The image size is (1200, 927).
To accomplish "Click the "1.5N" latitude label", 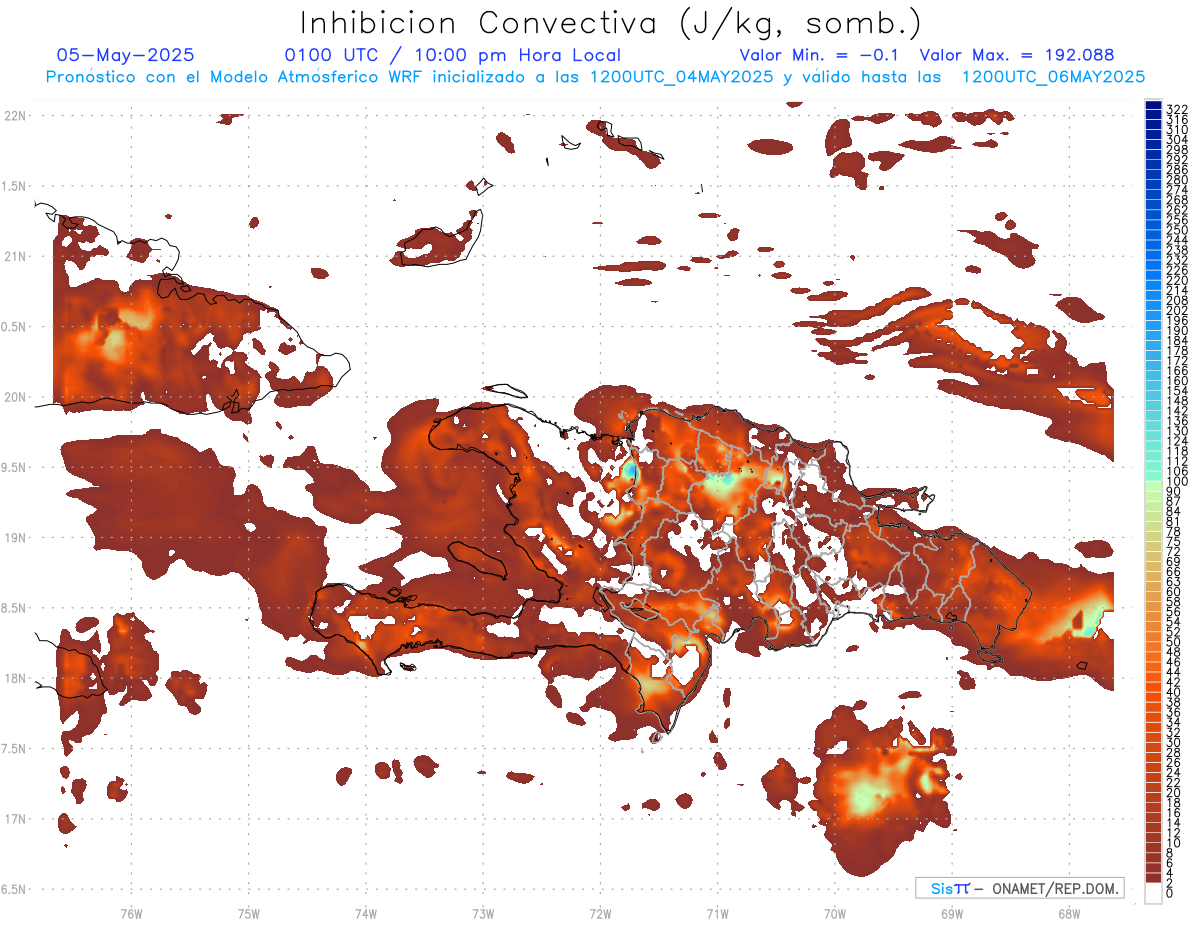I will [x=14, y=186].
